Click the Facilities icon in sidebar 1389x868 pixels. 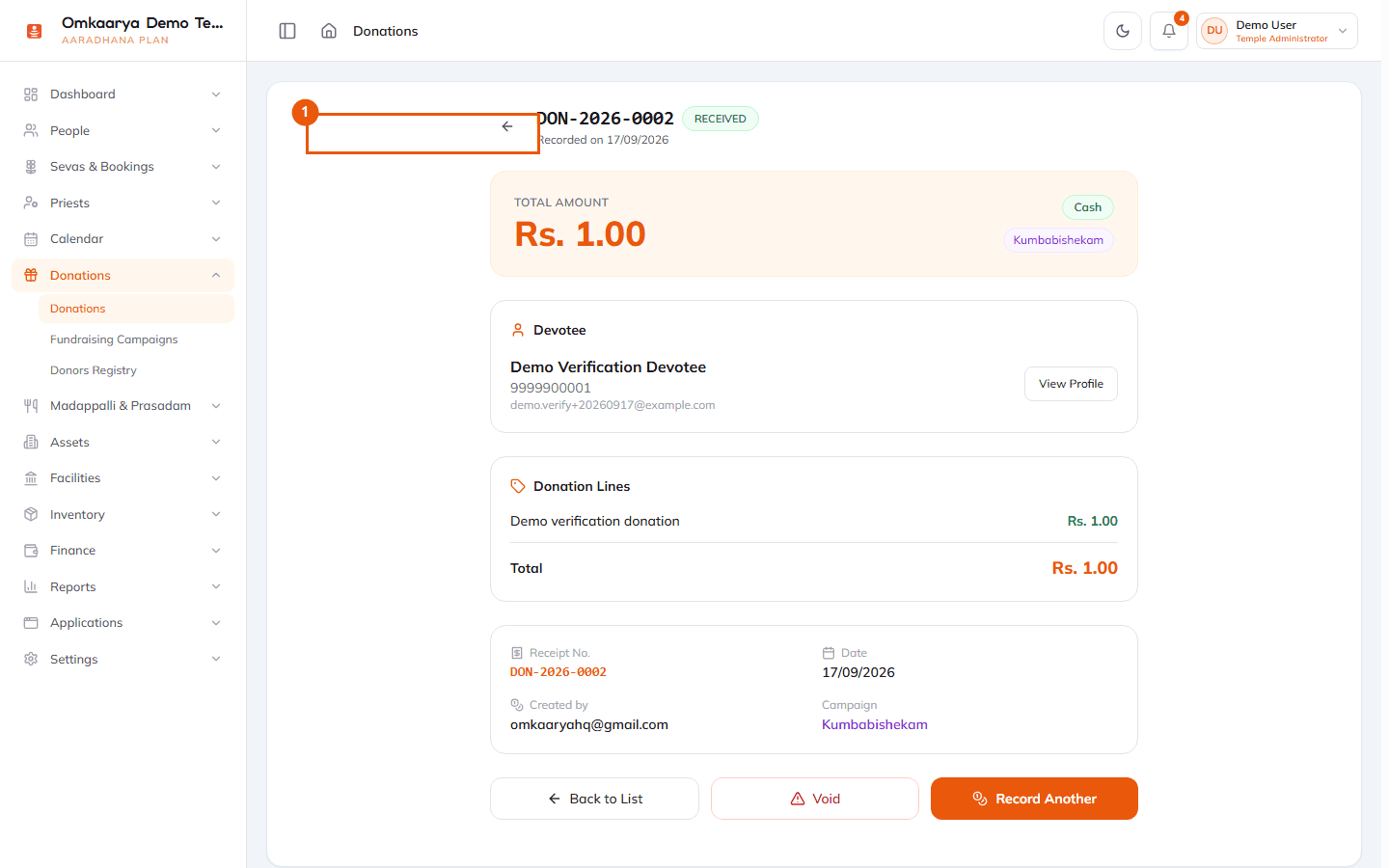[x=31, y=478]
